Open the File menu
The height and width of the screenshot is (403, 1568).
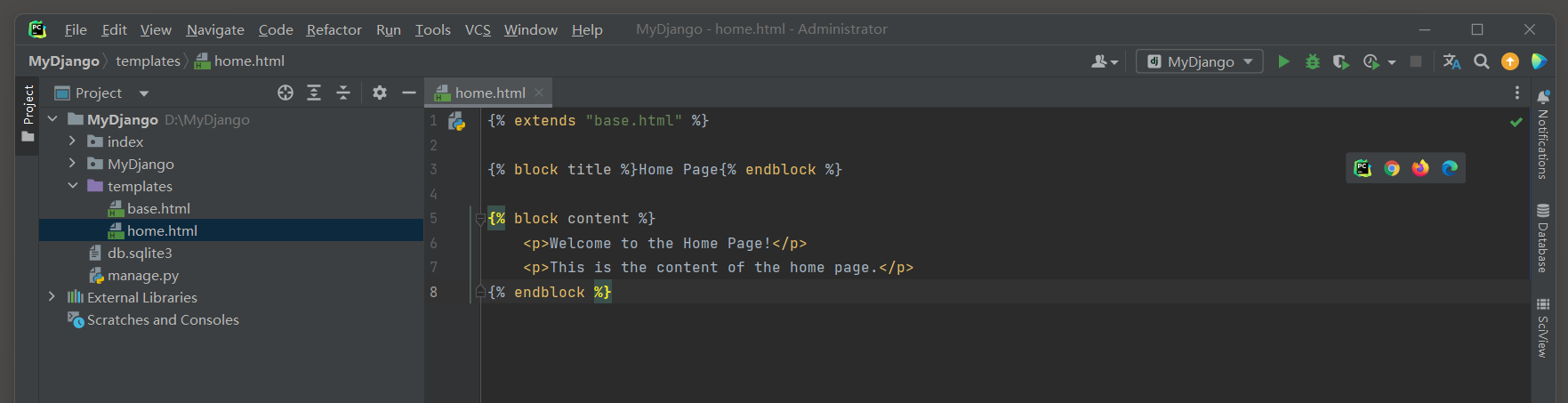coord(76,29)
